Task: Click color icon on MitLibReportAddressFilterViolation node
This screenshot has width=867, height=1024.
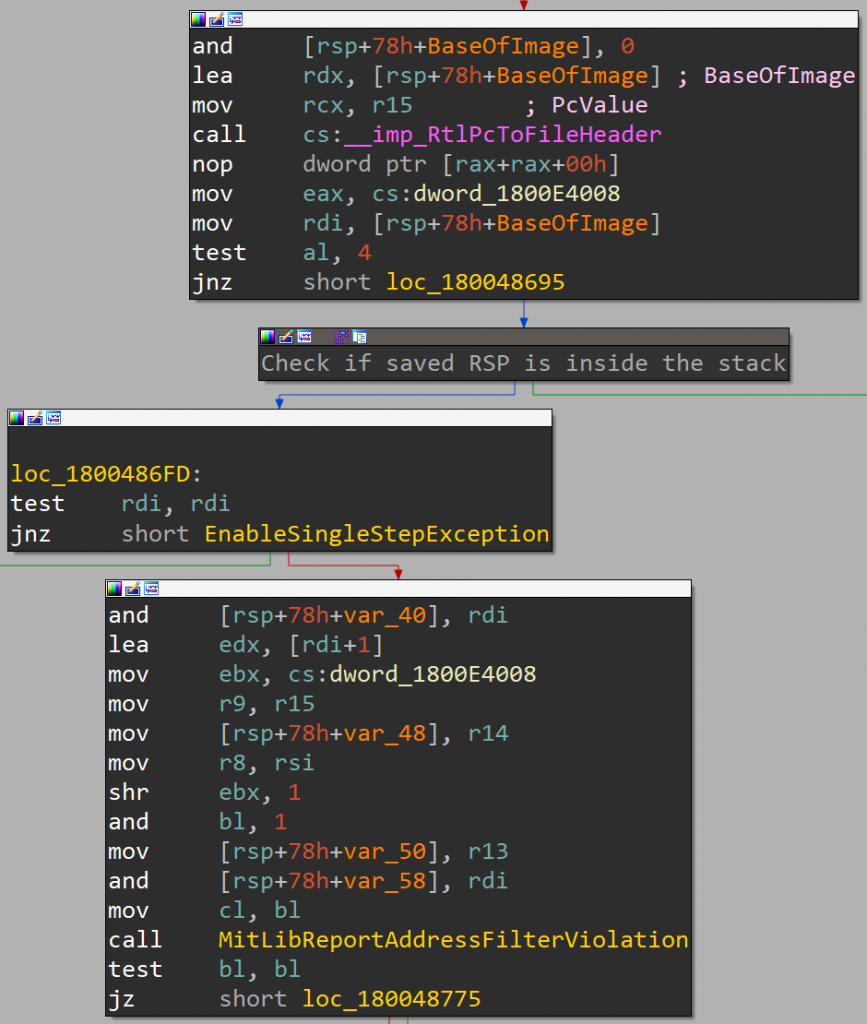Action: tap(115, 588)
